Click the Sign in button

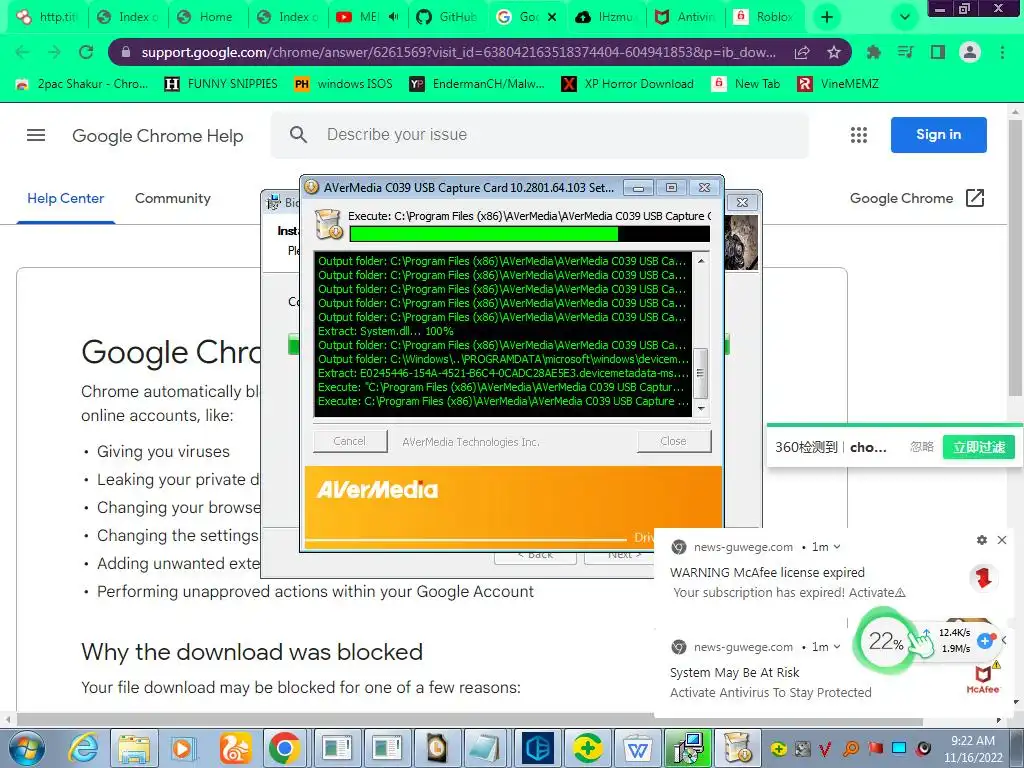pyautogui.click(x=938, y=135)
